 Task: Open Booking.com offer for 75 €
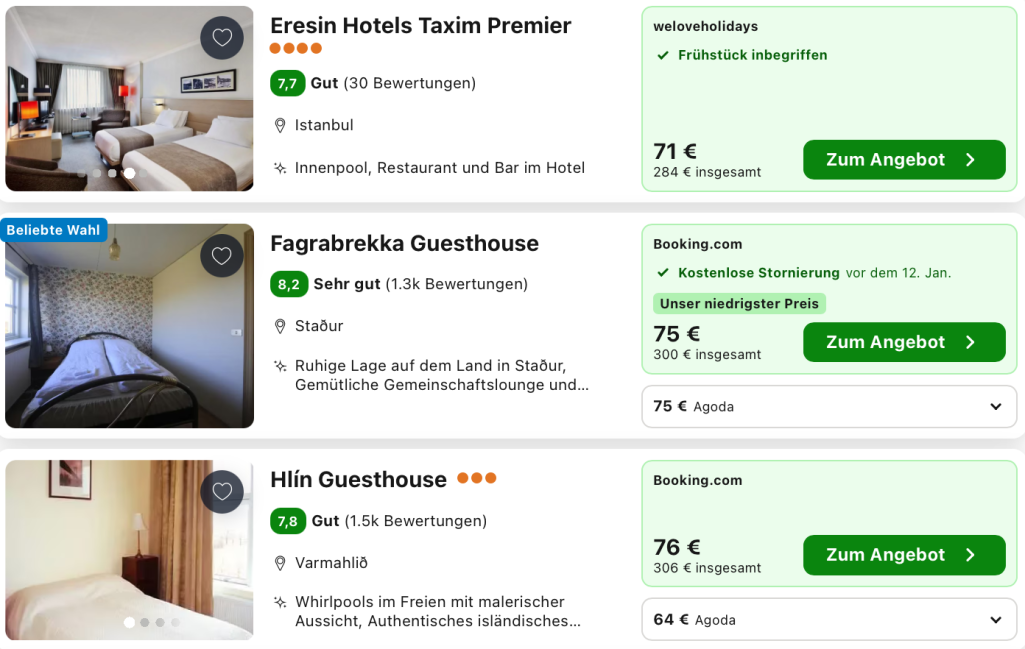click(x=904, y=342)
